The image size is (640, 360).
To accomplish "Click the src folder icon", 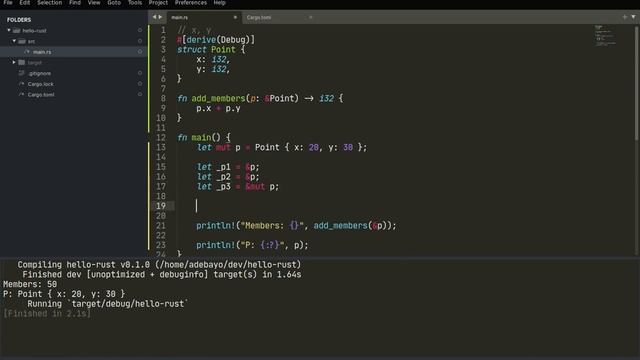I will (22, 41).
